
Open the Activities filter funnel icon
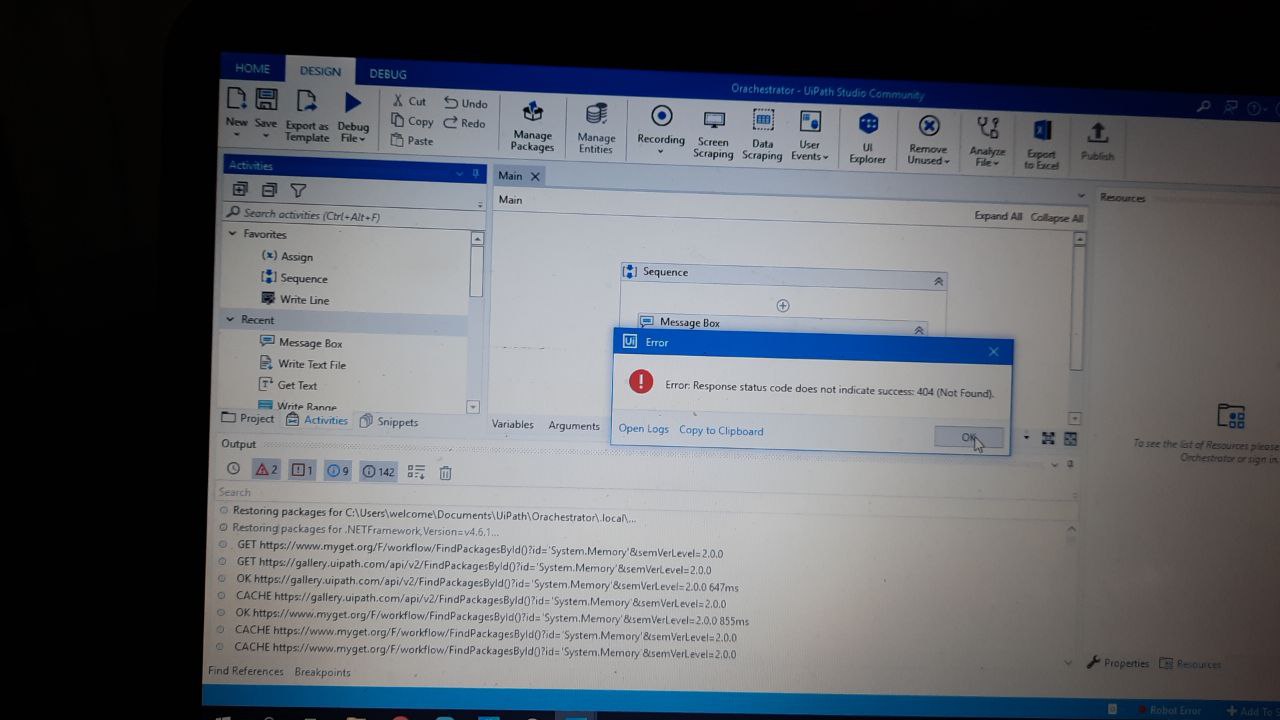tap(298, 190)
